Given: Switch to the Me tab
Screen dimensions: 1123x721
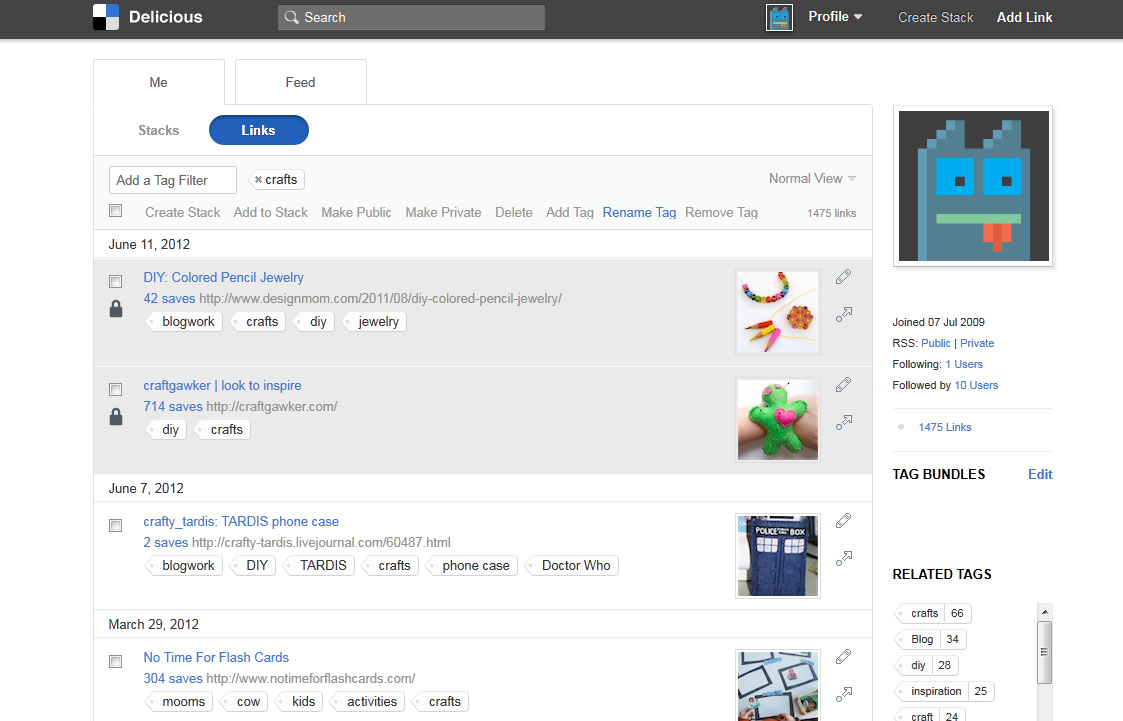Looking at the screenshot, I should pyautogui.click(x=159, y=82).
